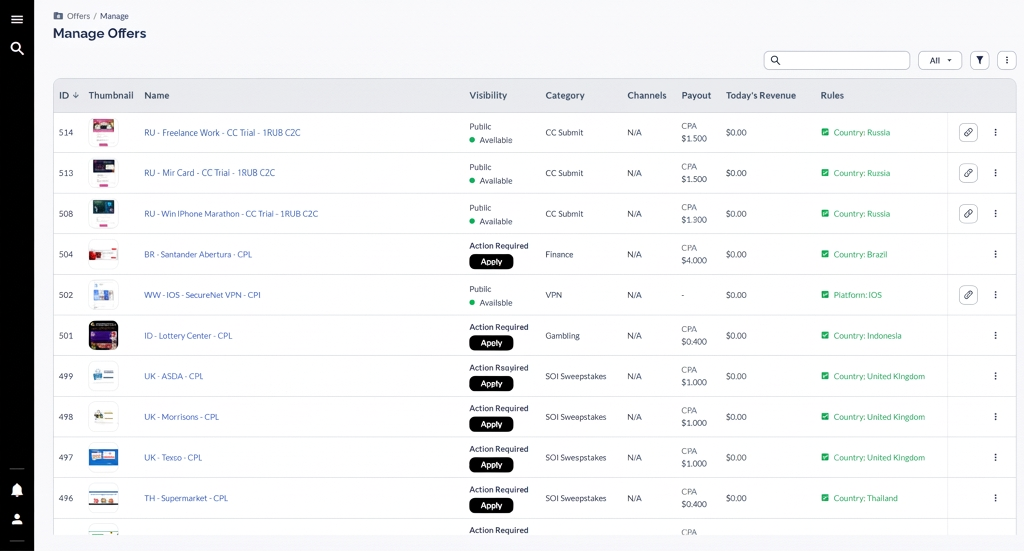Open WW - IOS - SecureNet VPN offer link
Viewport: 1024px width, 551px height.
202,295
